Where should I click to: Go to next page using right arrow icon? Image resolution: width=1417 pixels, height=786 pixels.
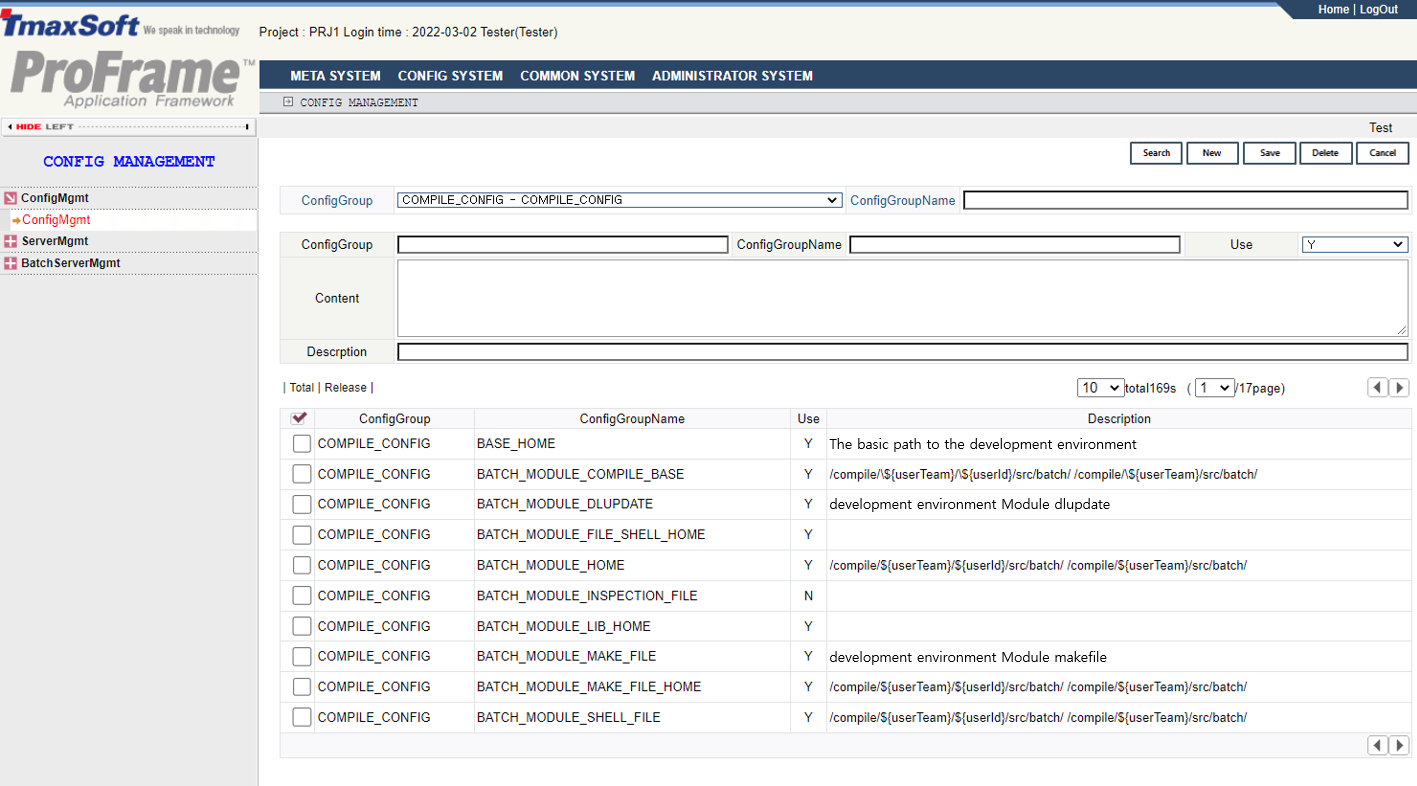[1399, 387]
